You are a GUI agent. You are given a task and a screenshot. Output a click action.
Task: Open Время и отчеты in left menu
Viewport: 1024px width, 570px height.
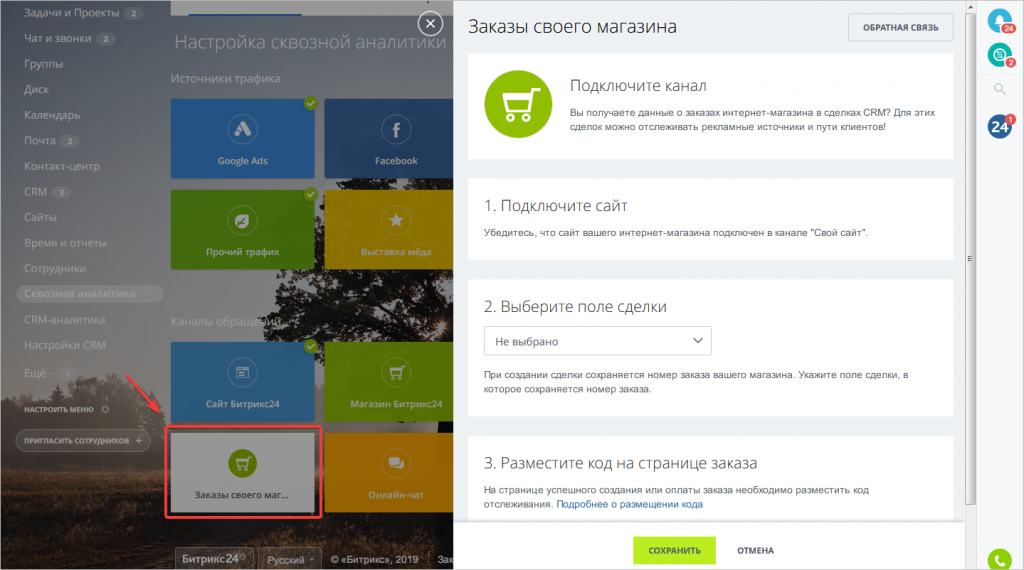[65, 243]
